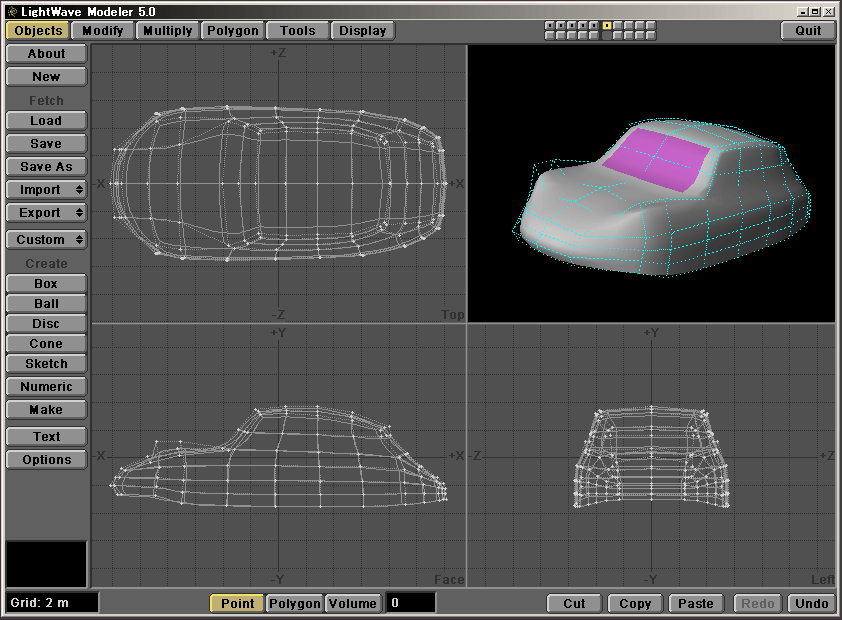The height and width of the screenshot is (620, 842).
Task: Select foreground layer 5 button
Action: [594, 25]
